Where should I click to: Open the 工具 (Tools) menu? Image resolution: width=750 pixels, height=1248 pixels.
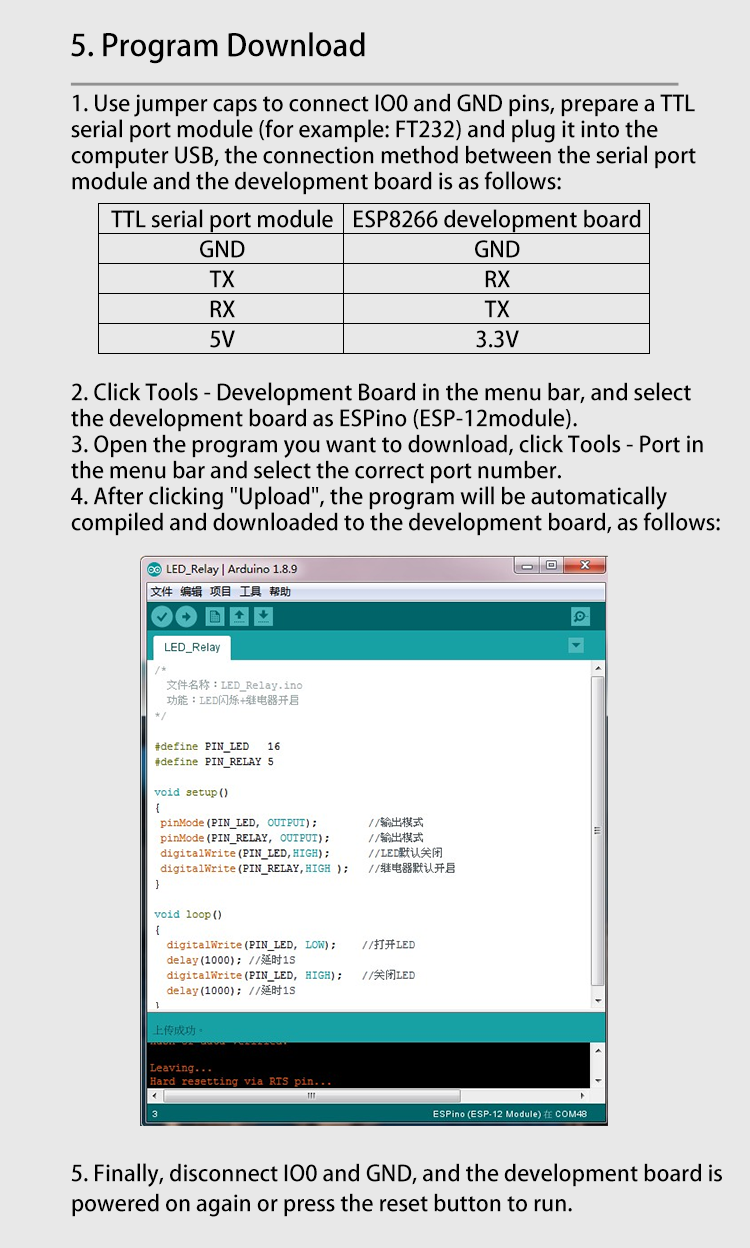coord(250,592)
